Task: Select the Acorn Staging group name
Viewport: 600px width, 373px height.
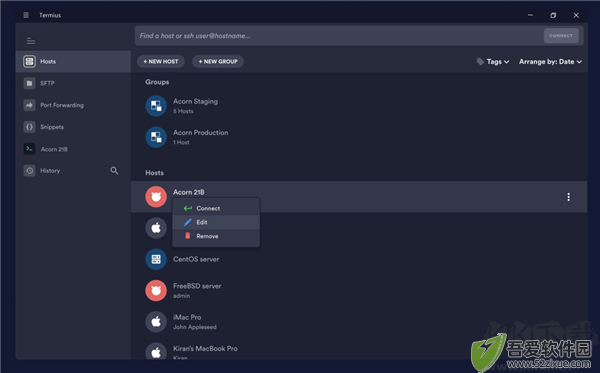Action: point(195,101)
